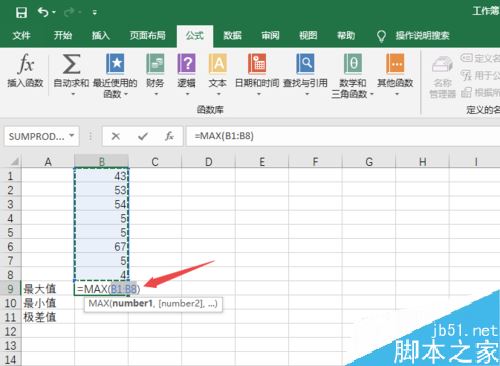Click the 定义名称 button
This screenshot has width=500, height=366.
coord(481,58)
